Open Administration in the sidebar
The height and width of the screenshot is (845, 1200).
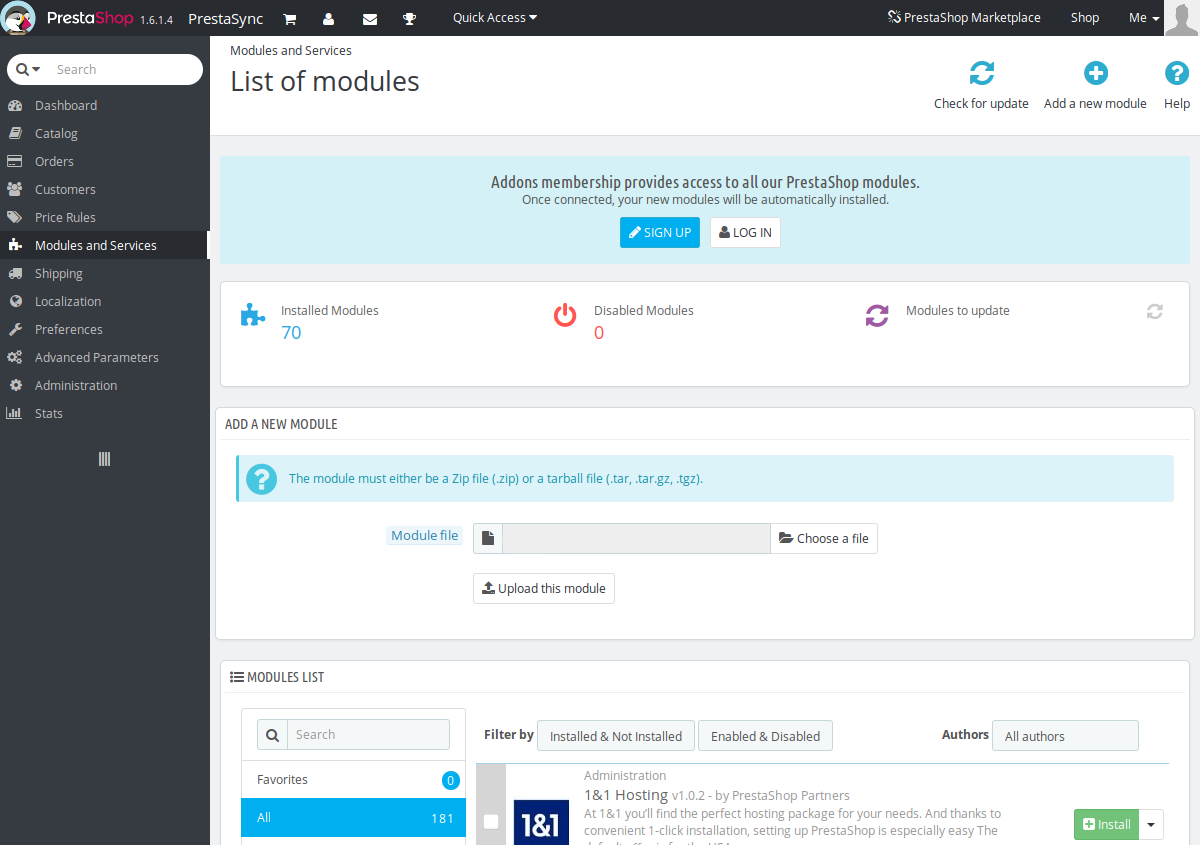point(104,385)
